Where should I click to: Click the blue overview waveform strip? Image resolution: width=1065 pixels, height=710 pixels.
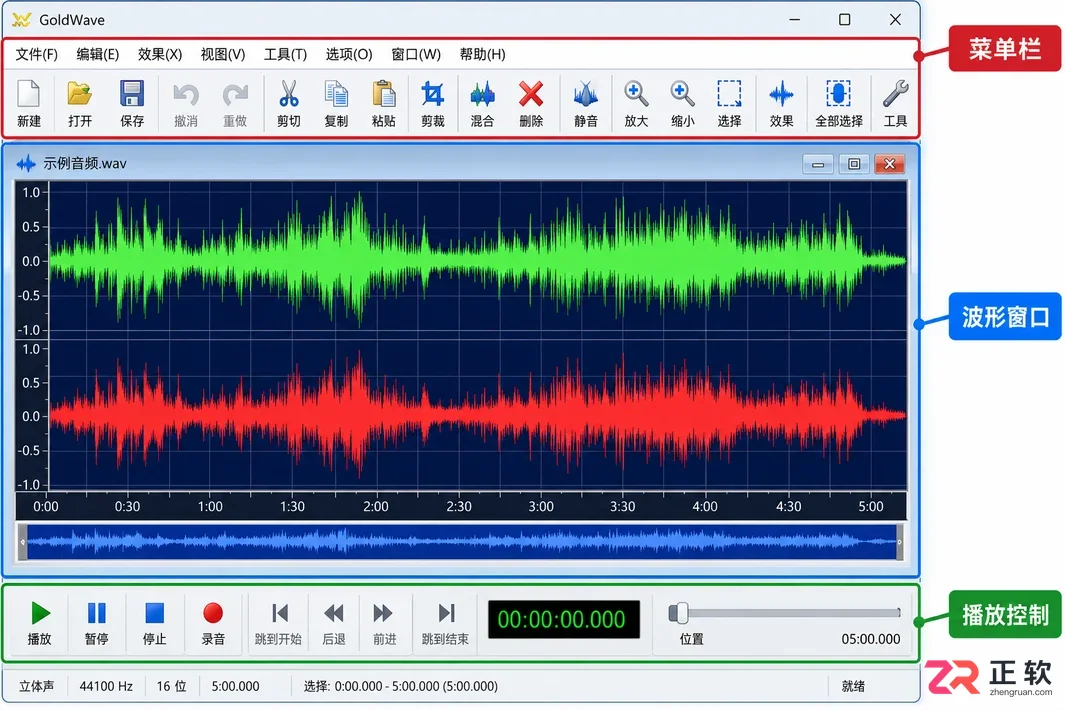tap(461, 542)
